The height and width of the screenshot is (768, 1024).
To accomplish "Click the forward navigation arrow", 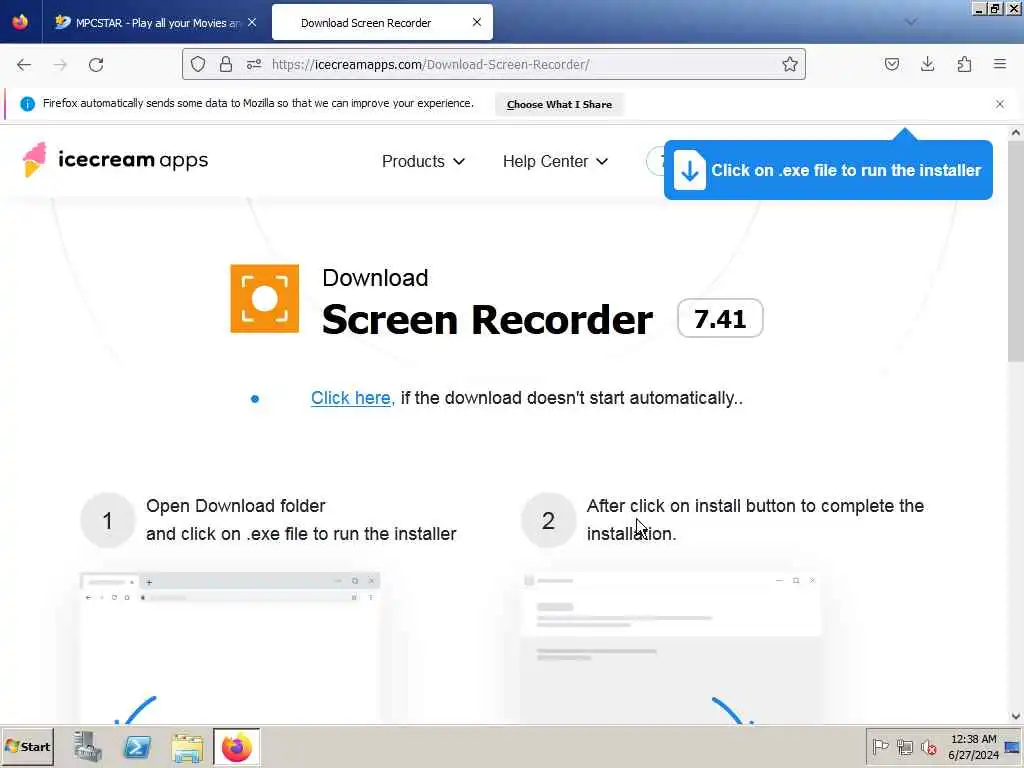I will 60,65.
